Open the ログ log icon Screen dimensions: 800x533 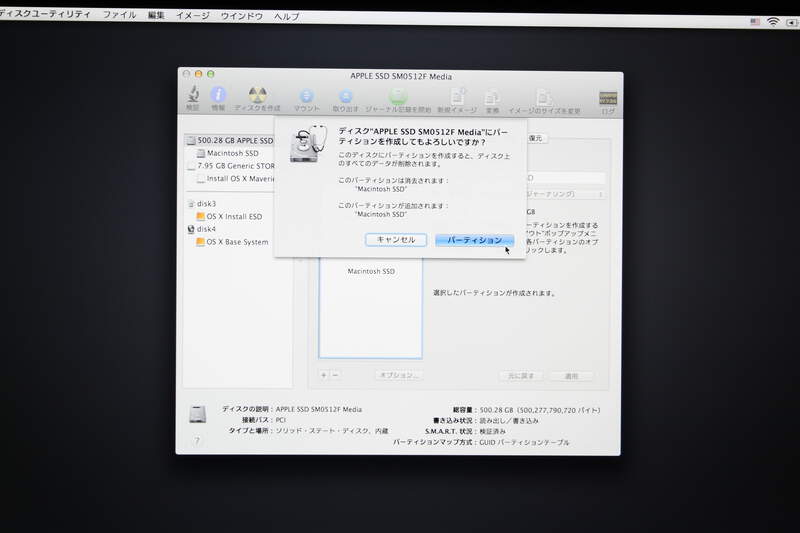(x=607, y=98)
